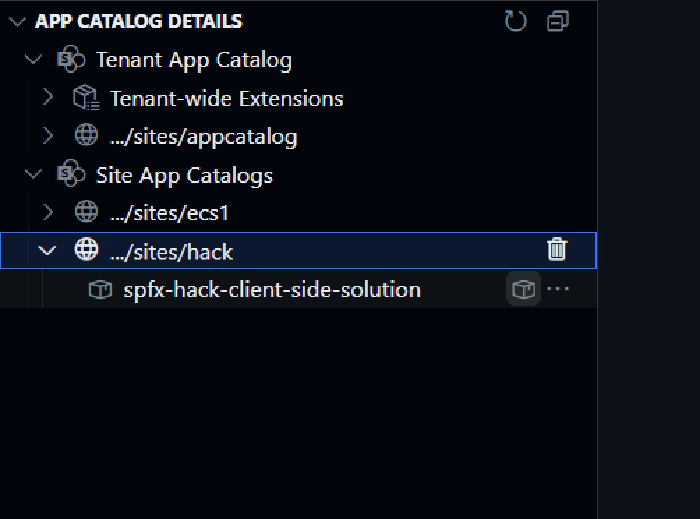The height and width of the screenshot is (519, 700).
Task: Collapse the Tenant App Catalog node
Action: [x=34, y=60]
